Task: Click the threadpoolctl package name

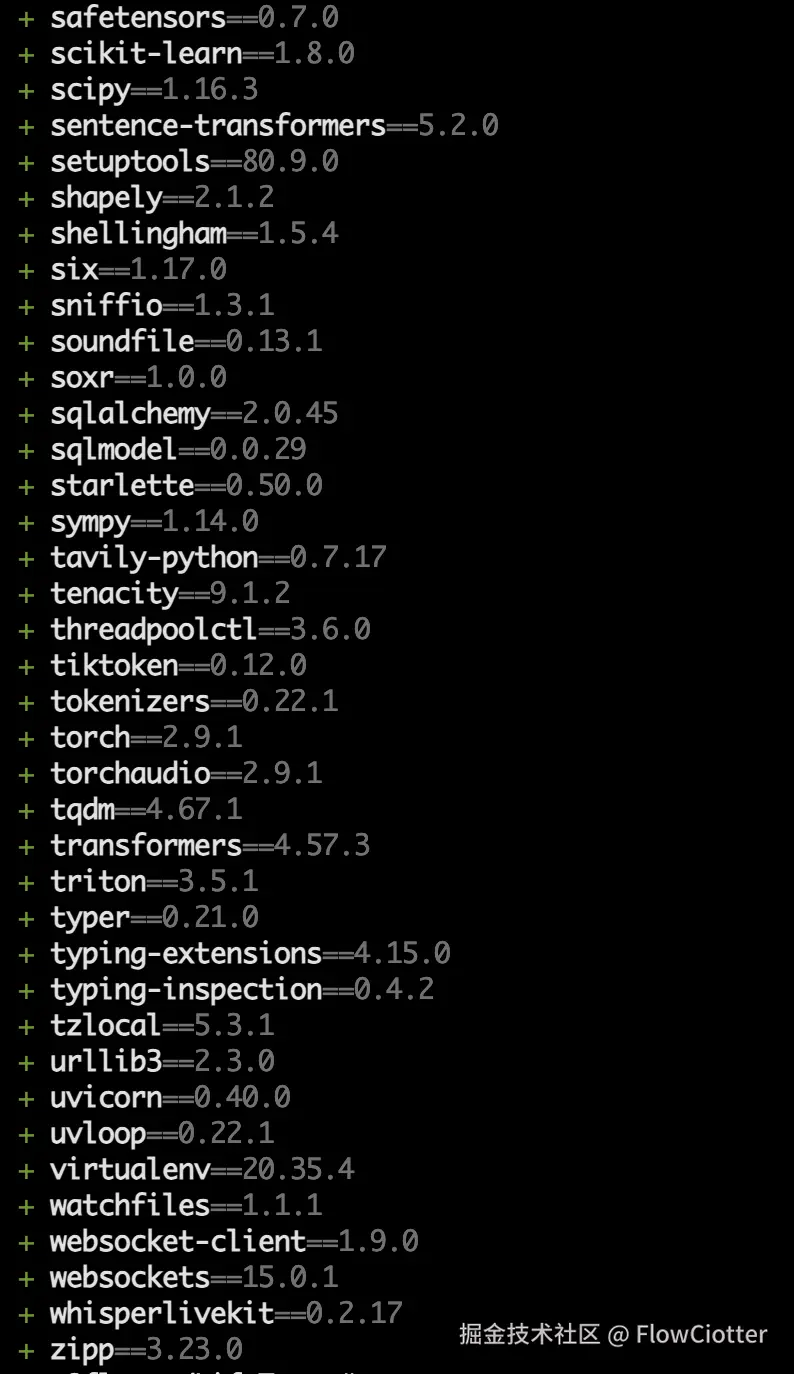Action: coord(154,629)
